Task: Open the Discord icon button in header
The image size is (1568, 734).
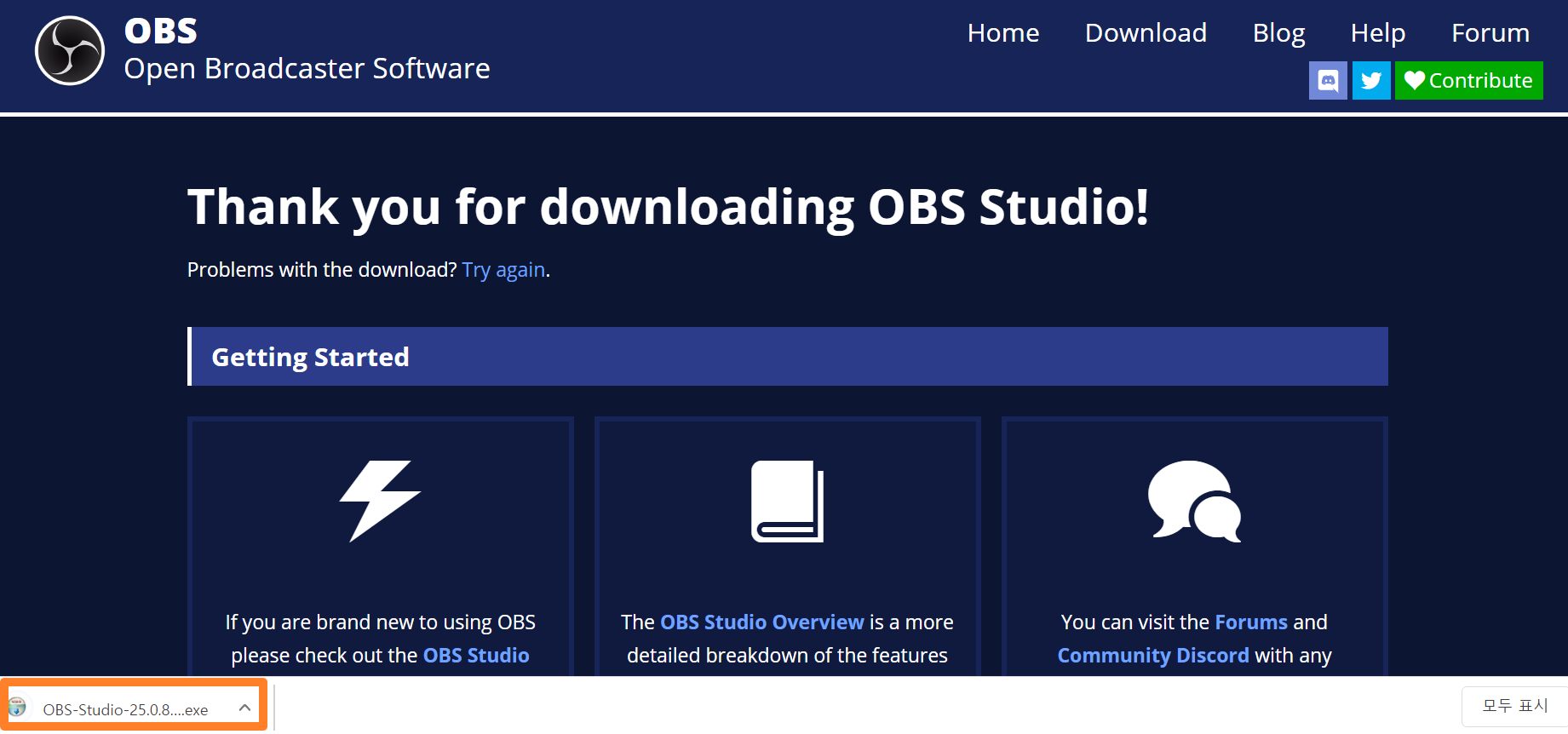Action: [x=1328, y=81]
